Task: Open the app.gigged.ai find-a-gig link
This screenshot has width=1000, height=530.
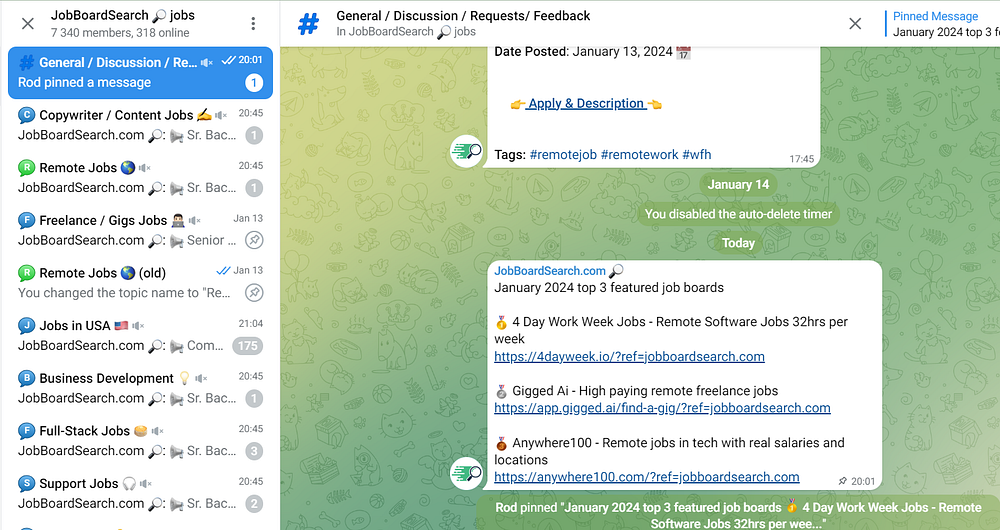Action: pyautogui.click(x=663, y=408)
